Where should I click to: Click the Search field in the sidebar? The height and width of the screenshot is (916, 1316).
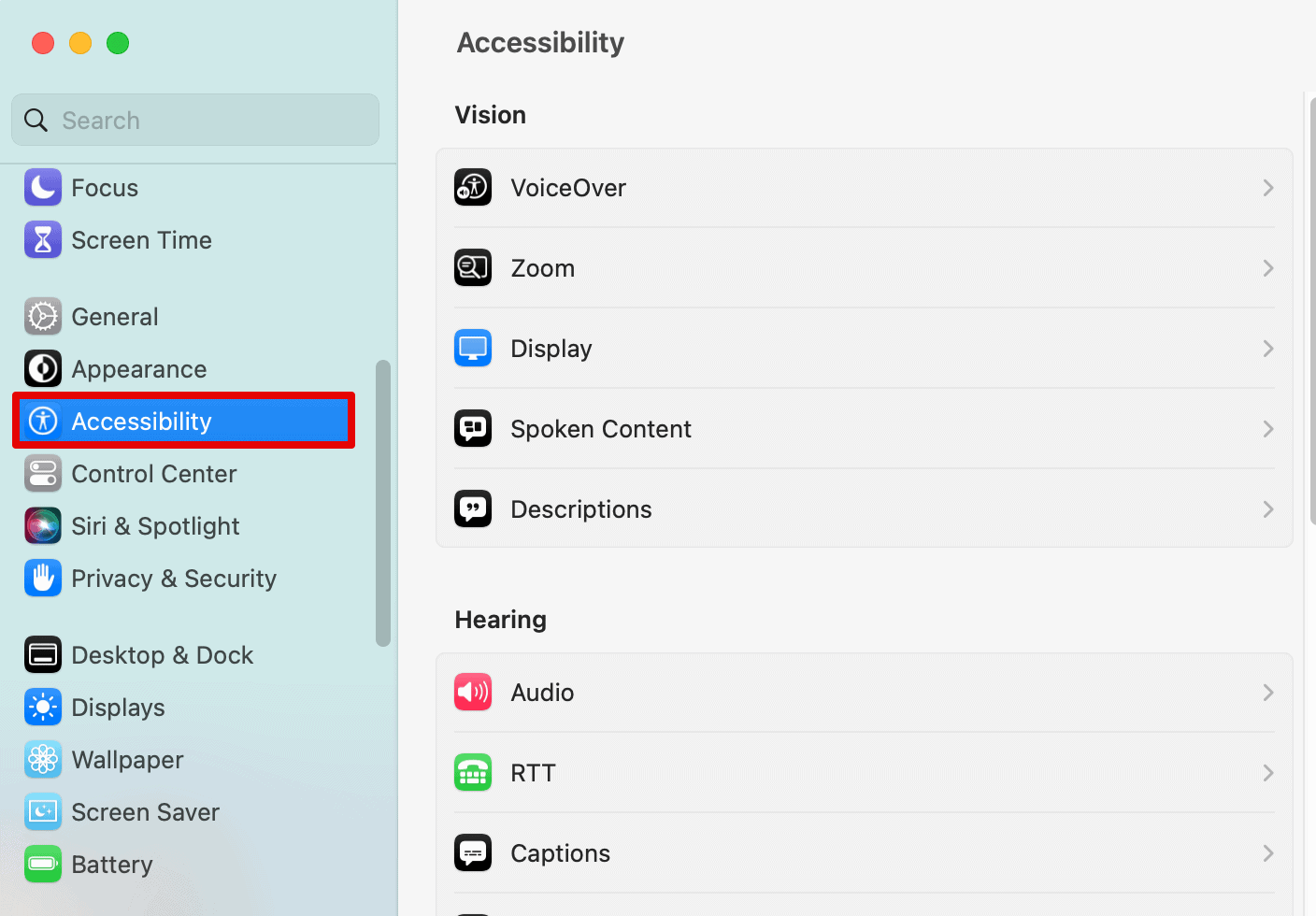pos(195,120)
